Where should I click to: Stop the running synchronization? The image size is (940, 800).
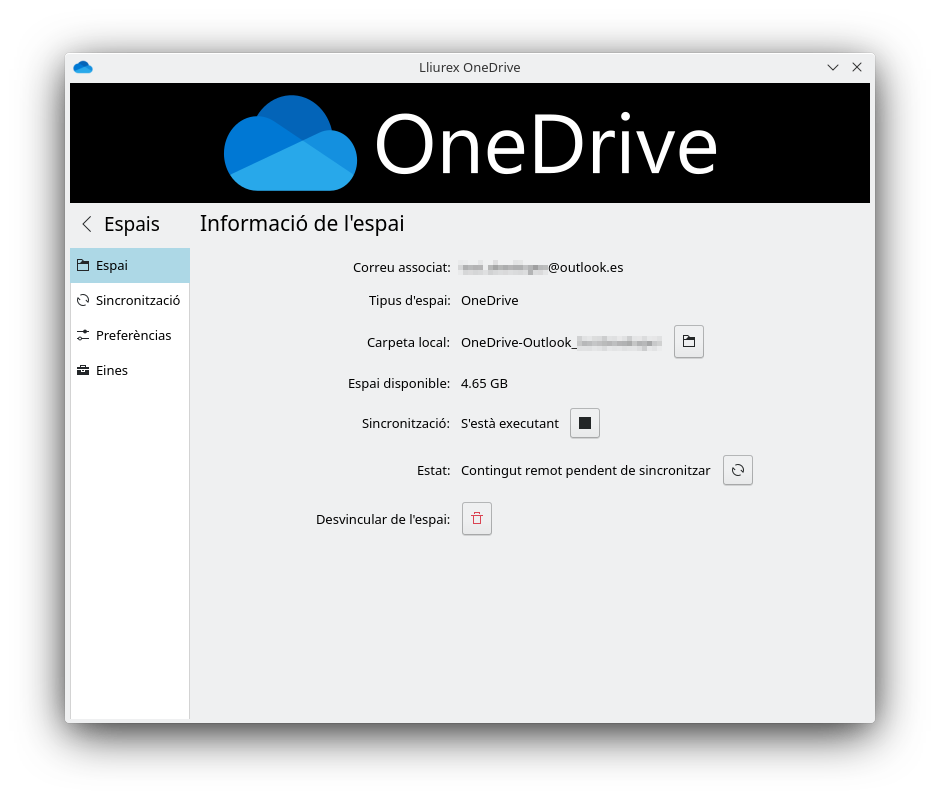click(585, 423)
